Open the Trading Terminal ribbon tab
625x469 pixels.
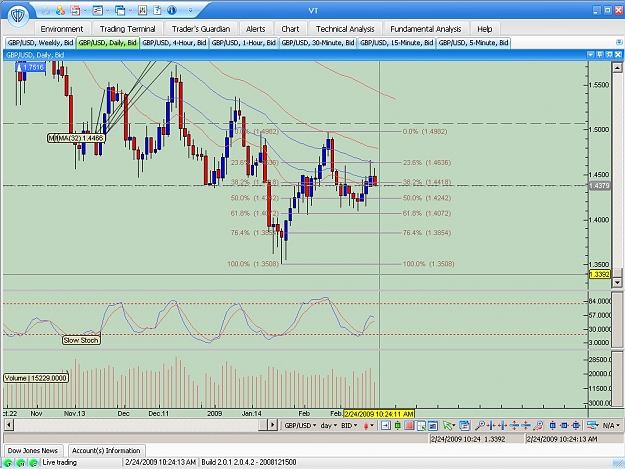tap(128, 29)
